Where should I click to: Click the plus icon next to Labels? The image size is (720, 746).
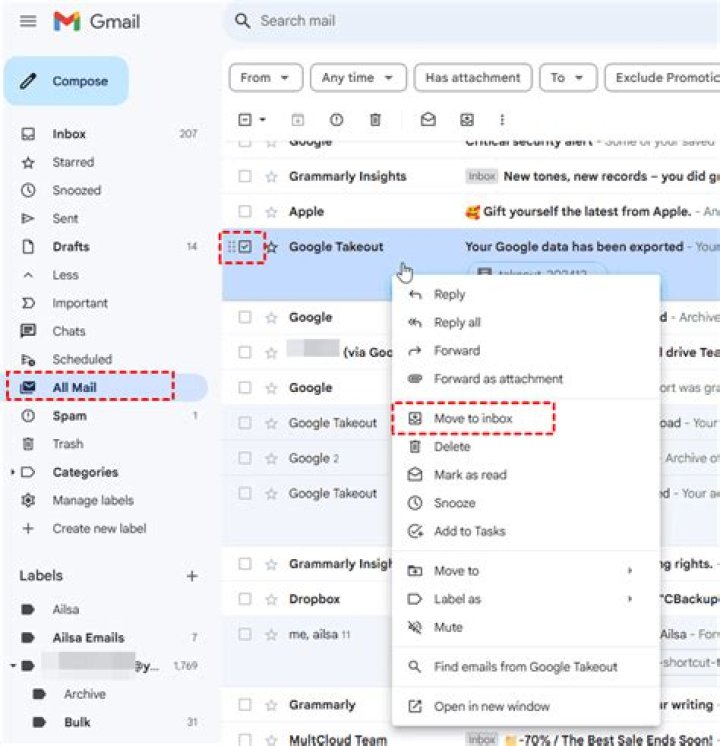(192, 576)
